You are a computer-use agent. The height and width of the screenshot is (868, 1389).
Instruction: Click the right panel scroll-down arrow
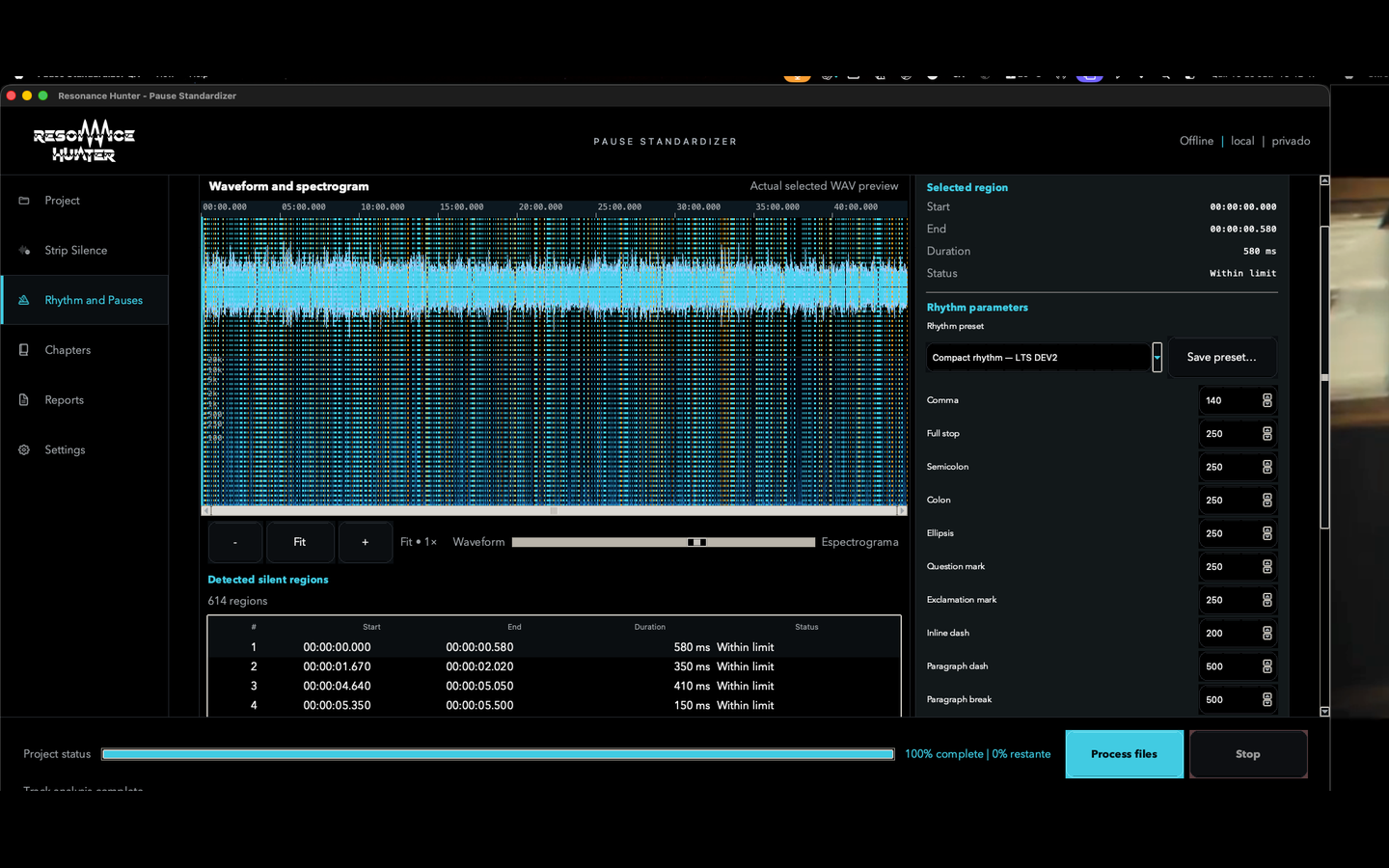(x=1324, y=712)
